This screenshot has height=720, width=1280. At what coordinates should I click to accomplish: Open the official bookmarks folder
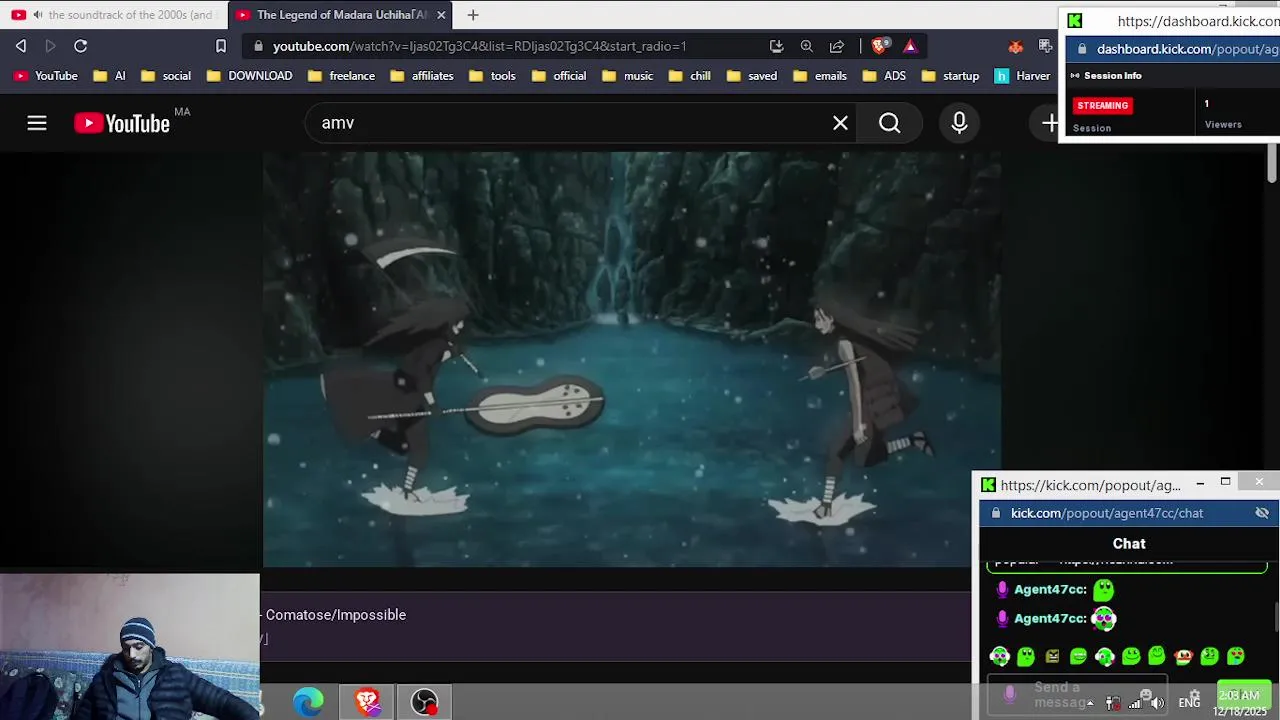click(x=559, y=76)
